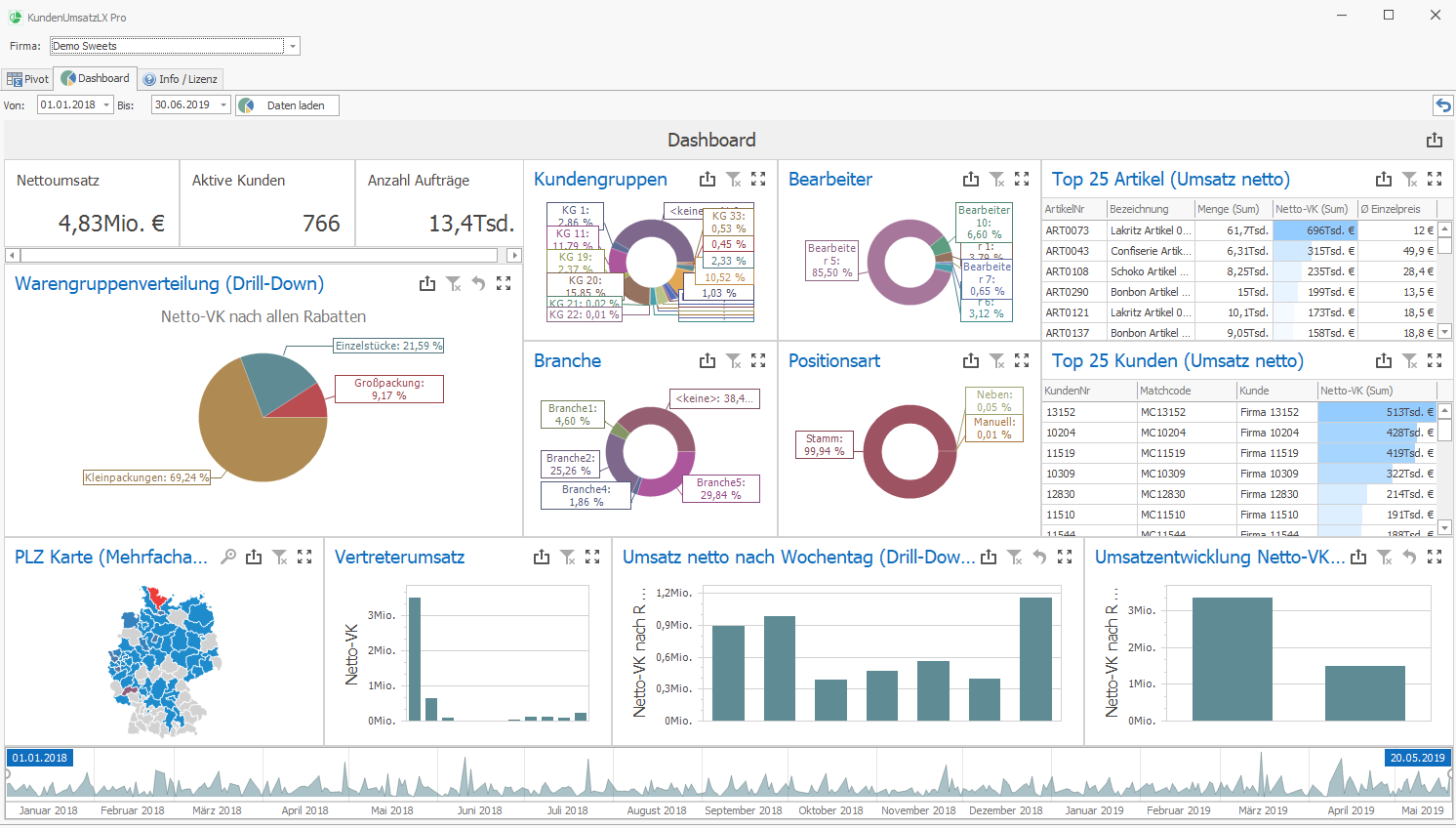Click the undo arrow at top right
Image resolution: width=1456 pixels, height=828 pixels.
1442,105
